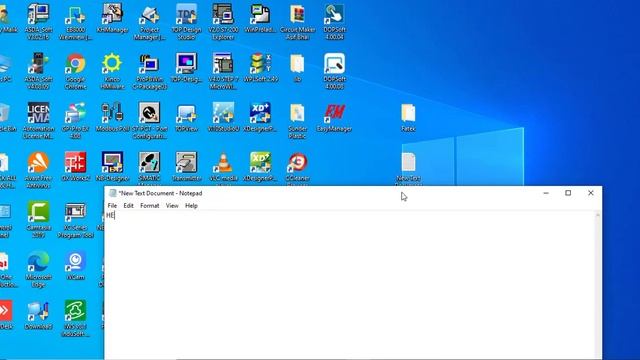Select the blue XDesigner shortcut
640x360 pixels.
(x=260, y=117)
